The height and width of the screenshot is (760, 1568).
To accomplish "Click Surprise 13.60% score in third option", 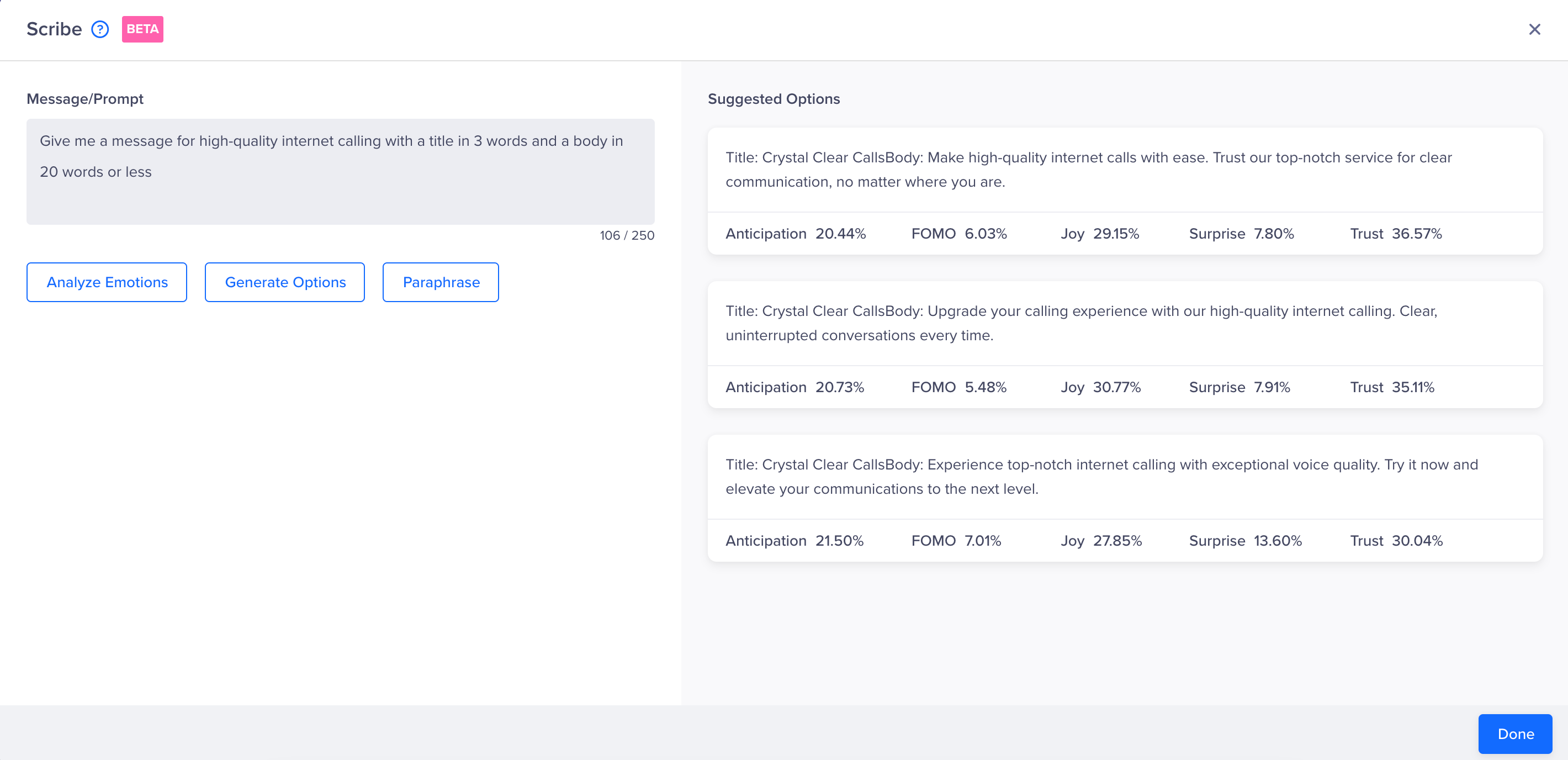I will point(1245,541).
